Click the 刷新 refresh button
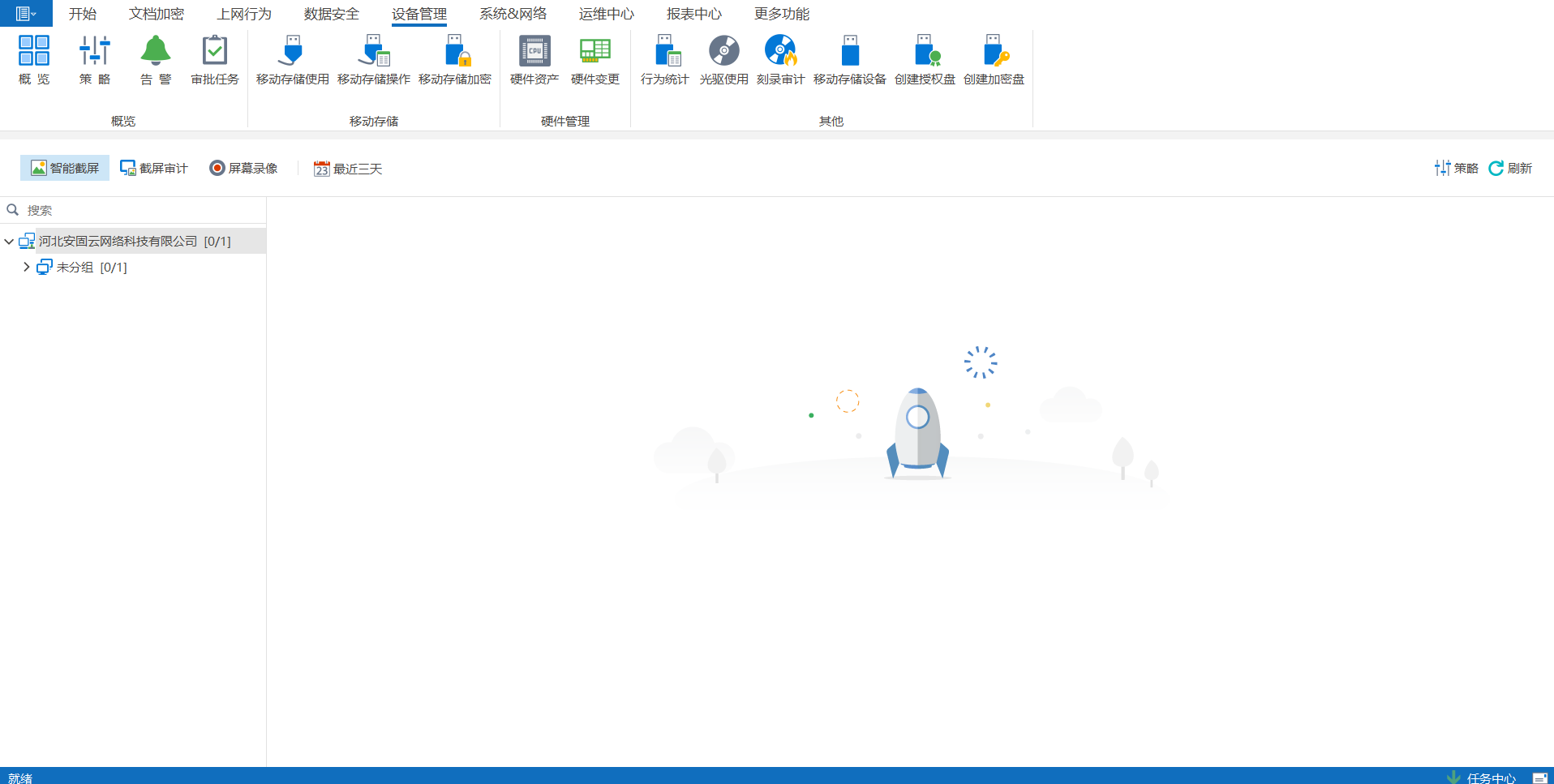This screenshot has width=1554, height=784. click(1510, 168)
